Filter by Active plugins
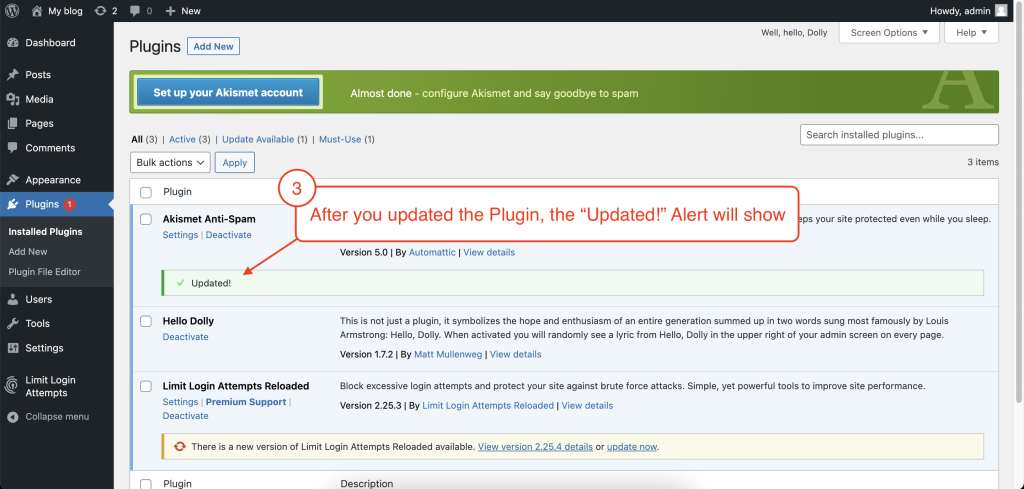The height and width of the screenshot is (489, 1024). [182, 139]
